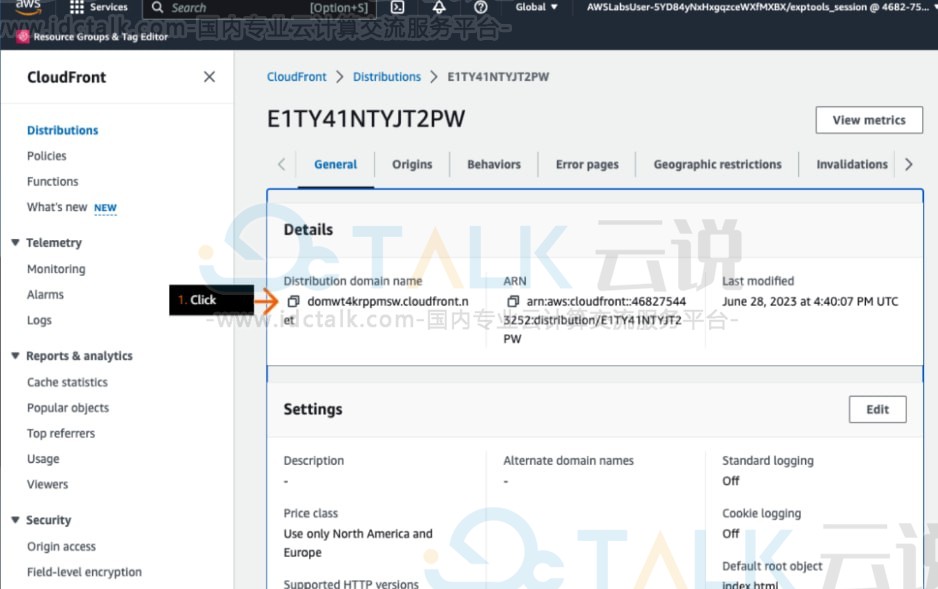Select the Last modified date value

tap(810, 301)
